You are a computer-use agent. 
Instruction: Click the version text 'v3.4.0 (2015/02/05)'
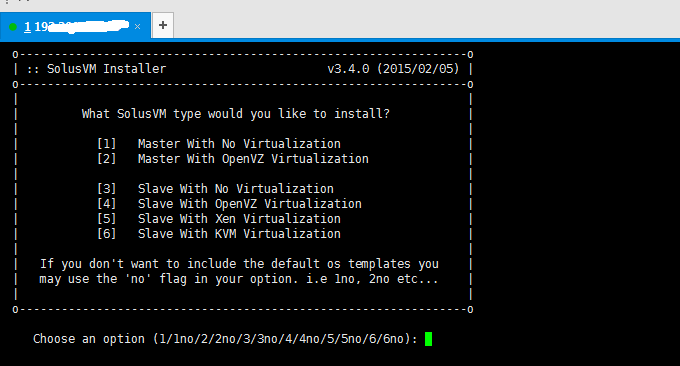[393, 69]
